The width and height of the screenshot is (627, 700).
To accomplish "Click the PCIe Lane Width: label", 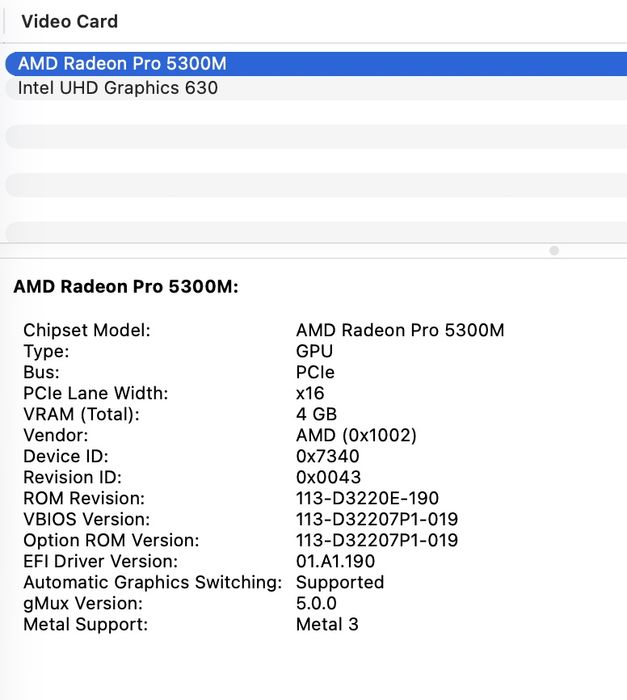I will [96, 393].
